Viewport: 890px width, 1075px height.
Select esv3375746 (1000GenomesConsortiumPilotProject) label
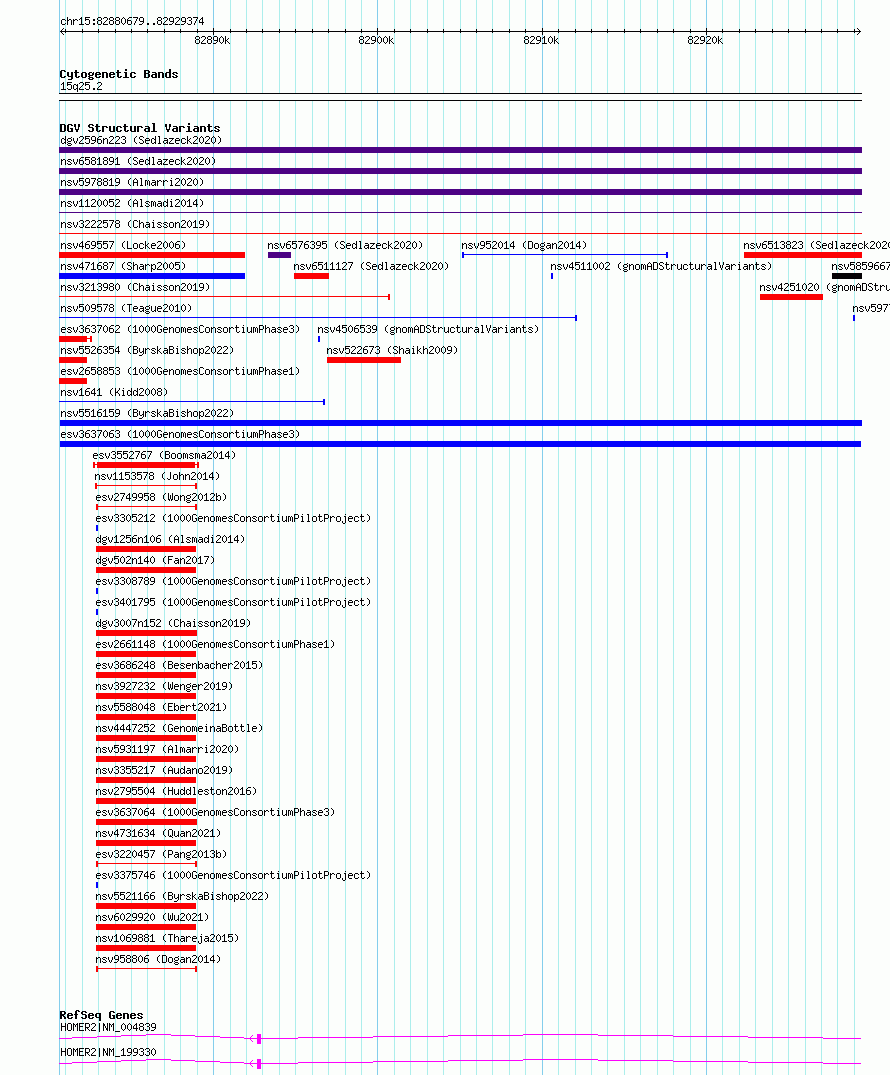(x=233, y=876)
